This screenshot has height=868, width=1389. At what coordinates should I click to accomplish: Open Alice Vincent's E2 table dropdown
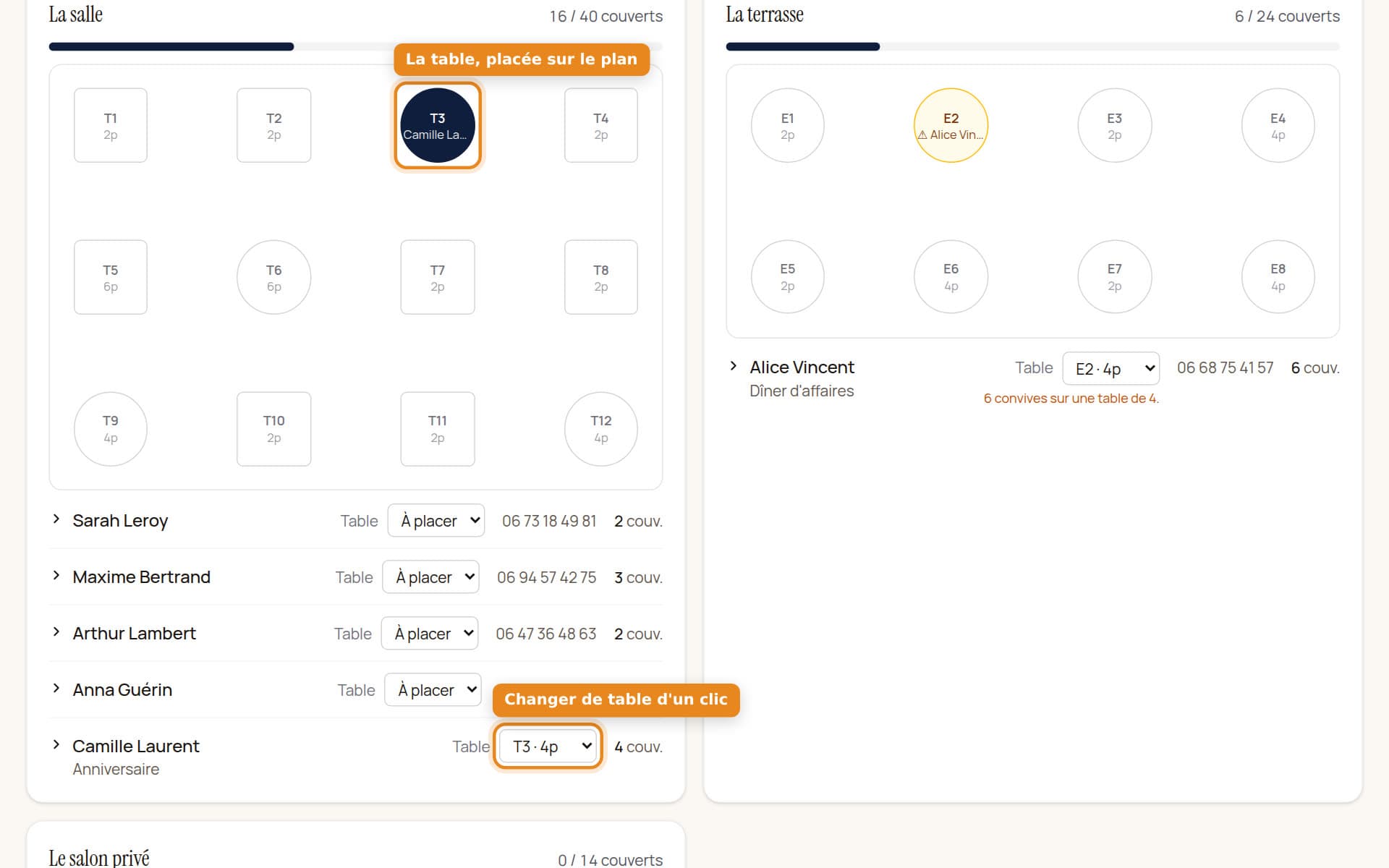point(1111,369)
